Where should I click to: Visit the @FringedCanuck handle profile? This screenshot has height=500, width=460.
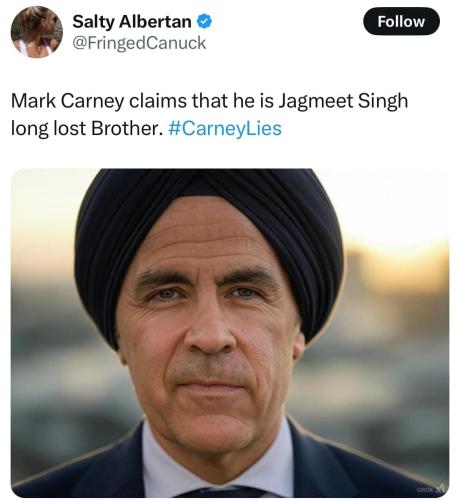(139, 43)
